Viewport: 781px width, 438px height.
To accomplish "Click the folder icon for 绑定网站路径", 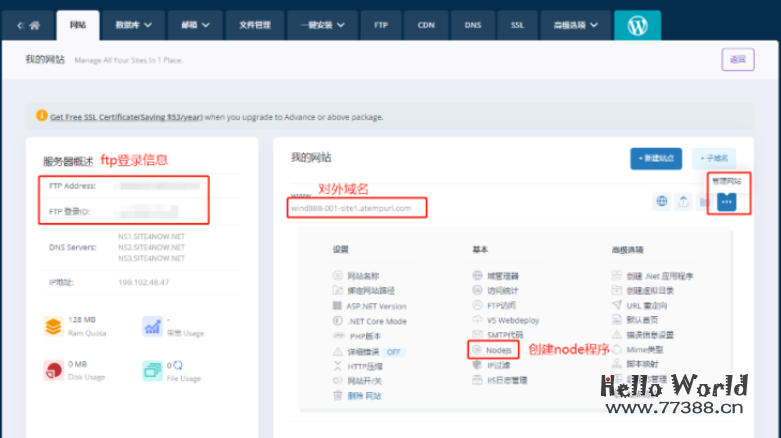I will tap(338, 290).
